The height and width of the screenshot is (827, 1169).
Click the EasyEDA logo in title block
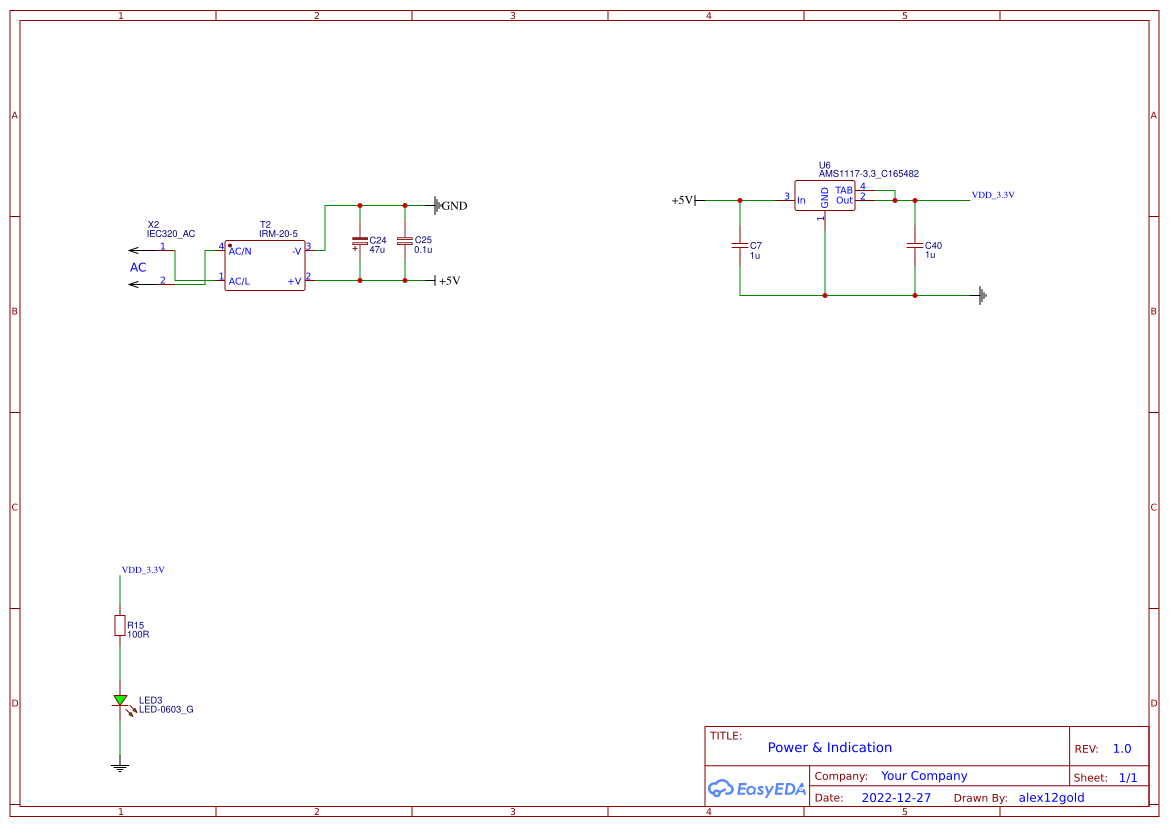coord(757,789)
